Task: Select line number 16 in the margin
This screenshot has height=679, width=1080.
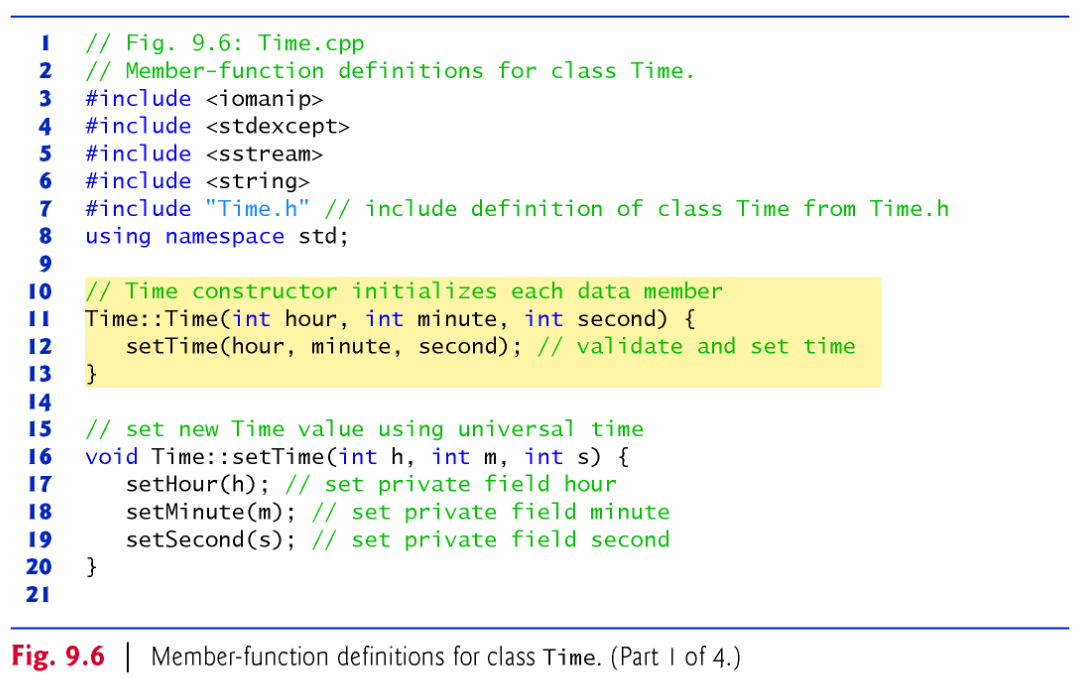Action: tap(40, 456)
